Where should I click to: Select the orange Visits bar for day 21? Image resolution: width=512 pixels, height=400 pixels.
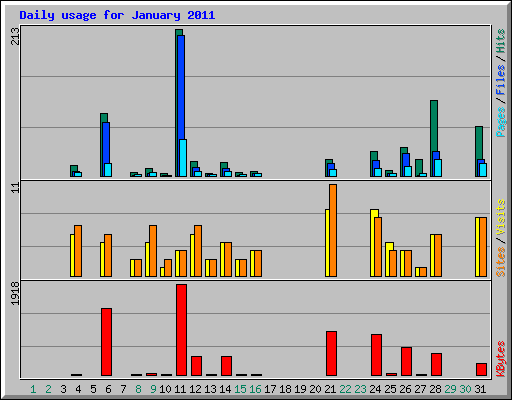click(333, 230)
